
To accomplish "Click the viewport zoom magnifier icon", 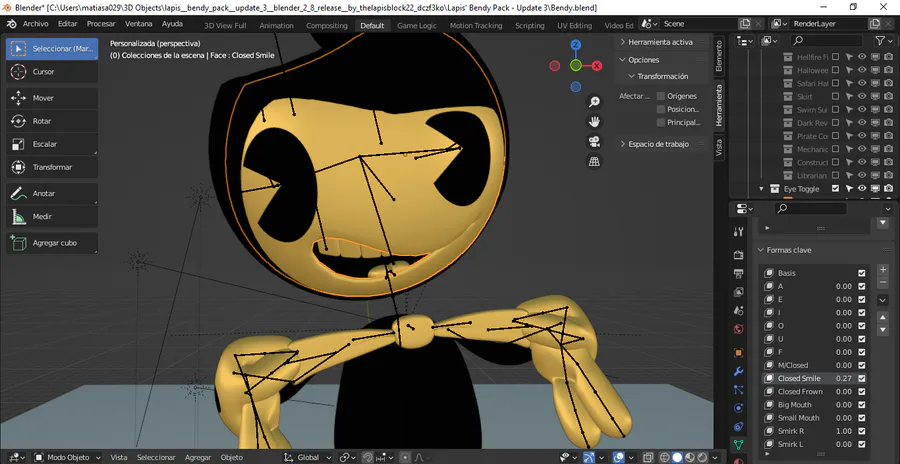I will tap(594, 102).
